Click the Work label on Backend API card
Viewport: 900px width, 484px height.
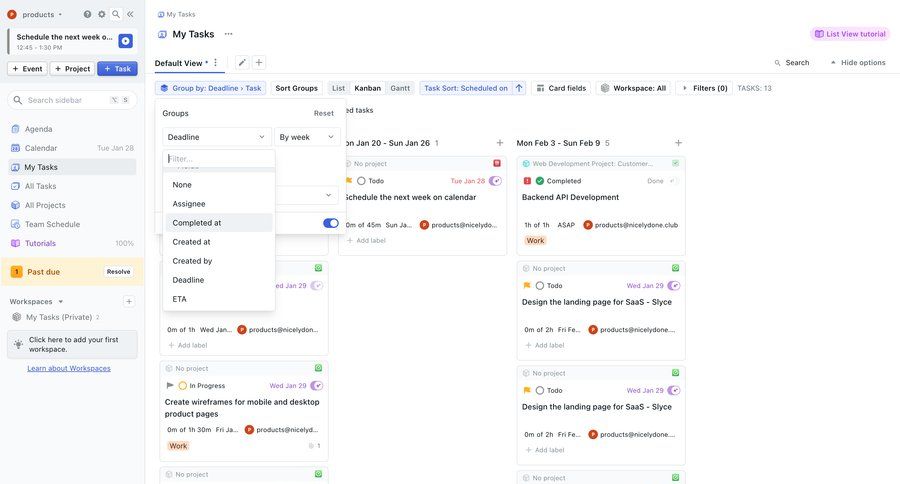tap(535, 241)
